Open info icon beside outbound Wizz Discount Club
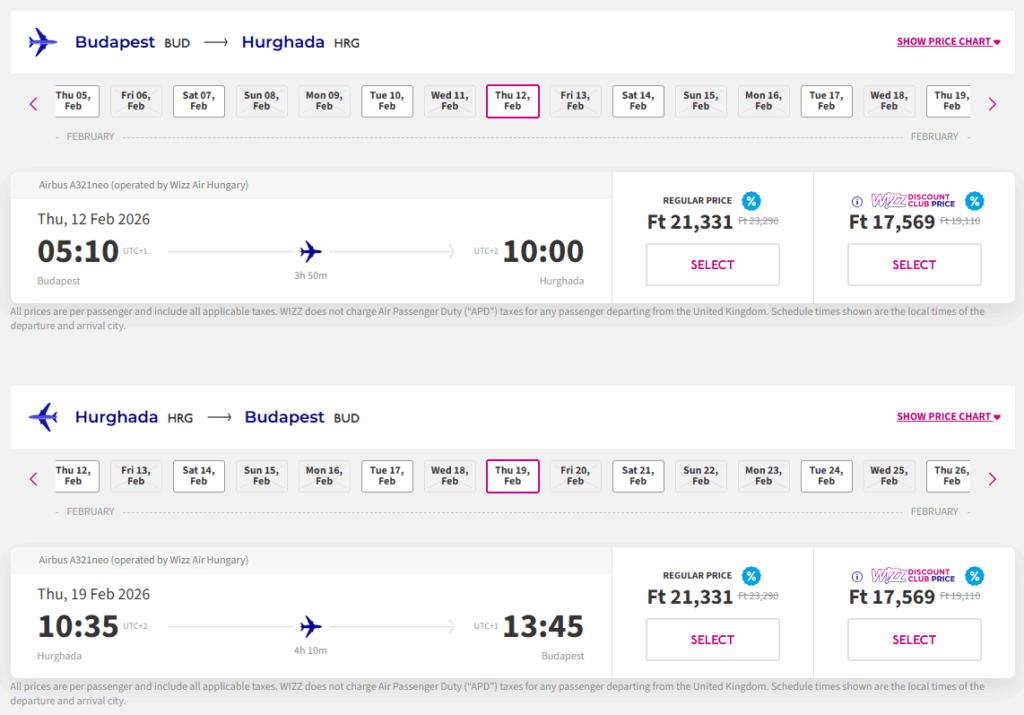The height and width of the screenshot is (715, 1024). pos(857,201)
